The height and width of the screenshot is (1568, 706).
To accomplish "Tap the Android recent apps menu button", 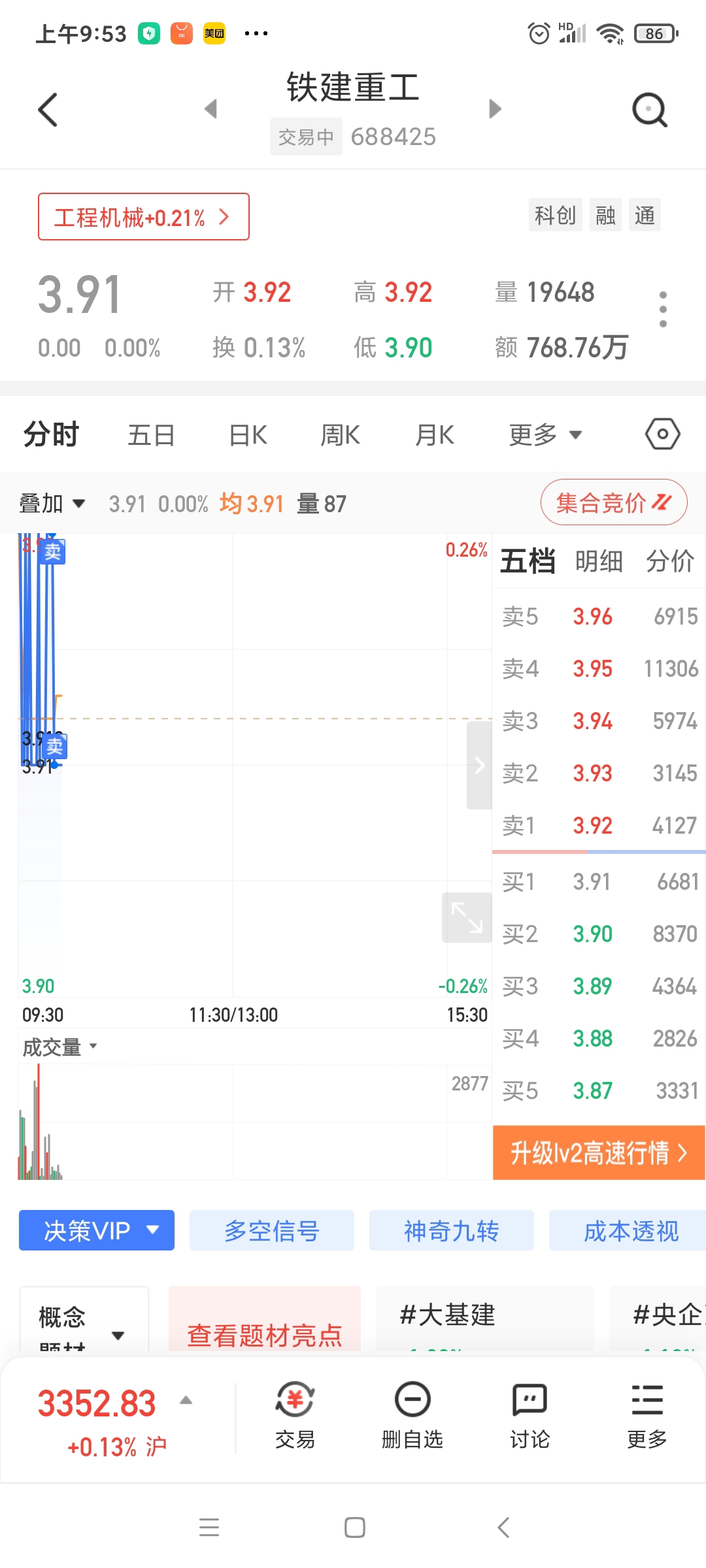I will [x=209, y=1527].
